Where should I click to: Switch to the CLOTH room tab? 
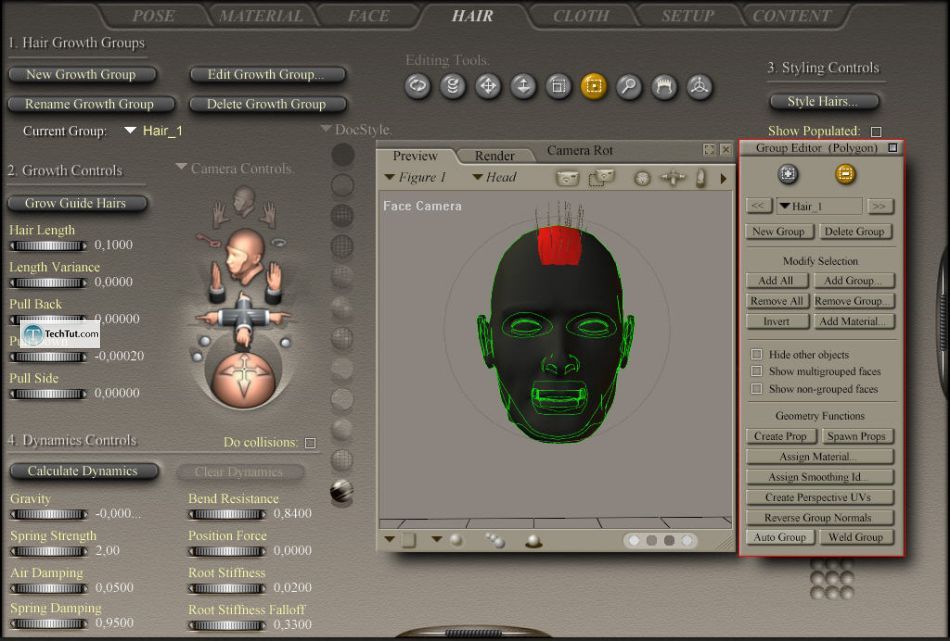[x=581, y=16]
